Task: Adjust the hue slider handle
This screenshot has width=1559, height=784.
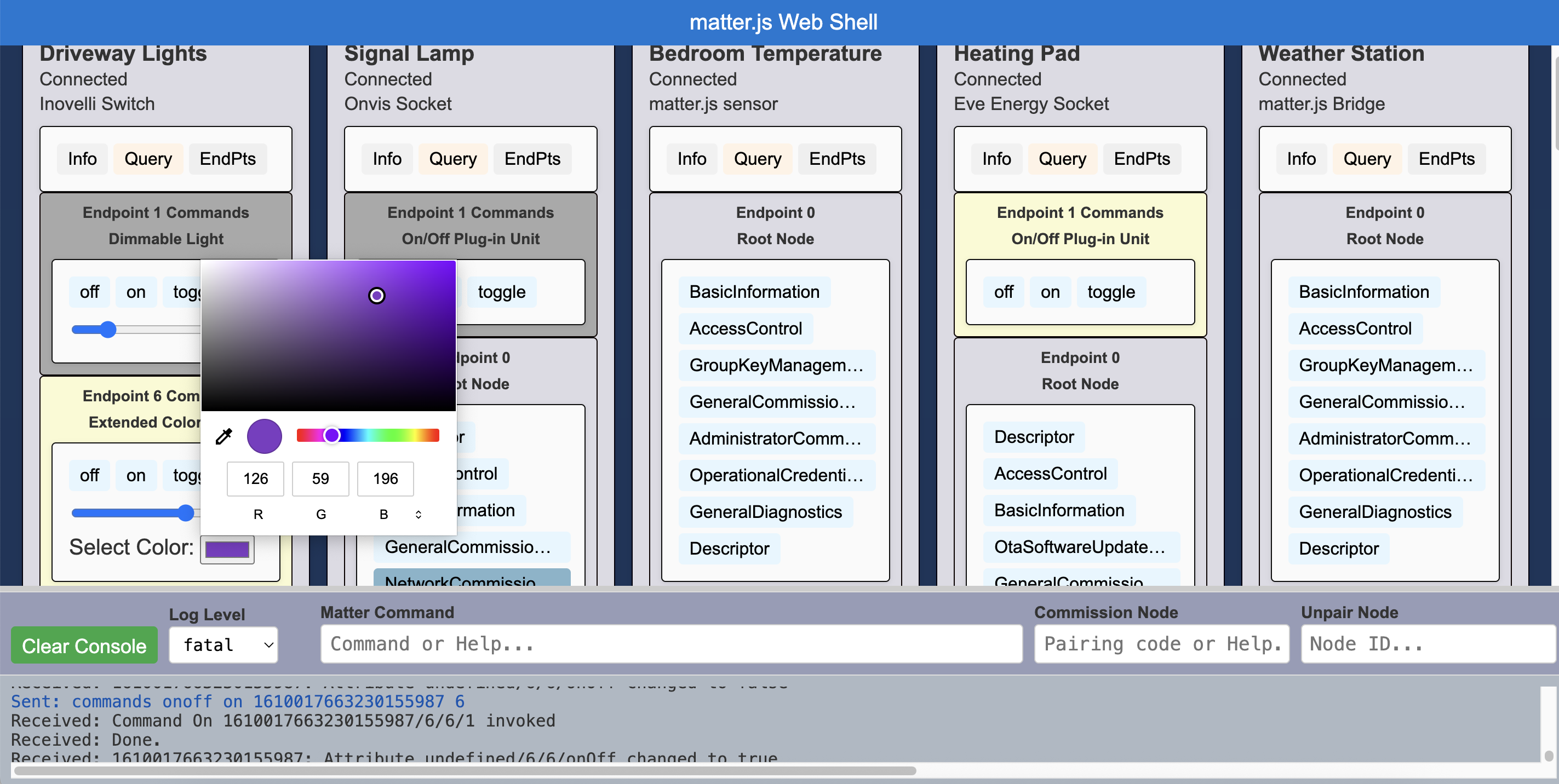Action: pos(331,436)
